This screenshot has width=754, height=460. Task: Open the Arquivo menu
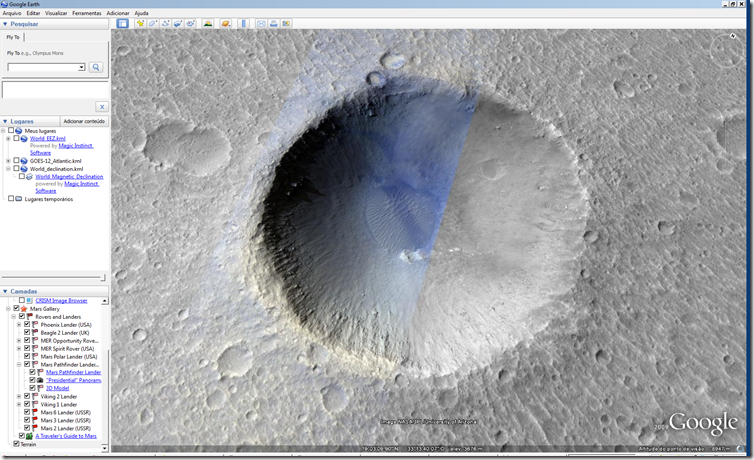12,13
